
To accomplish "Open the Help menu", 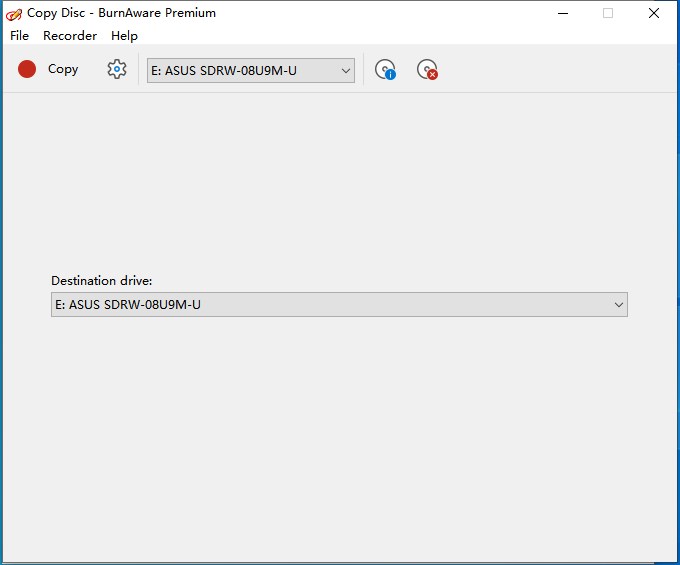I will [x=124, y=35].
